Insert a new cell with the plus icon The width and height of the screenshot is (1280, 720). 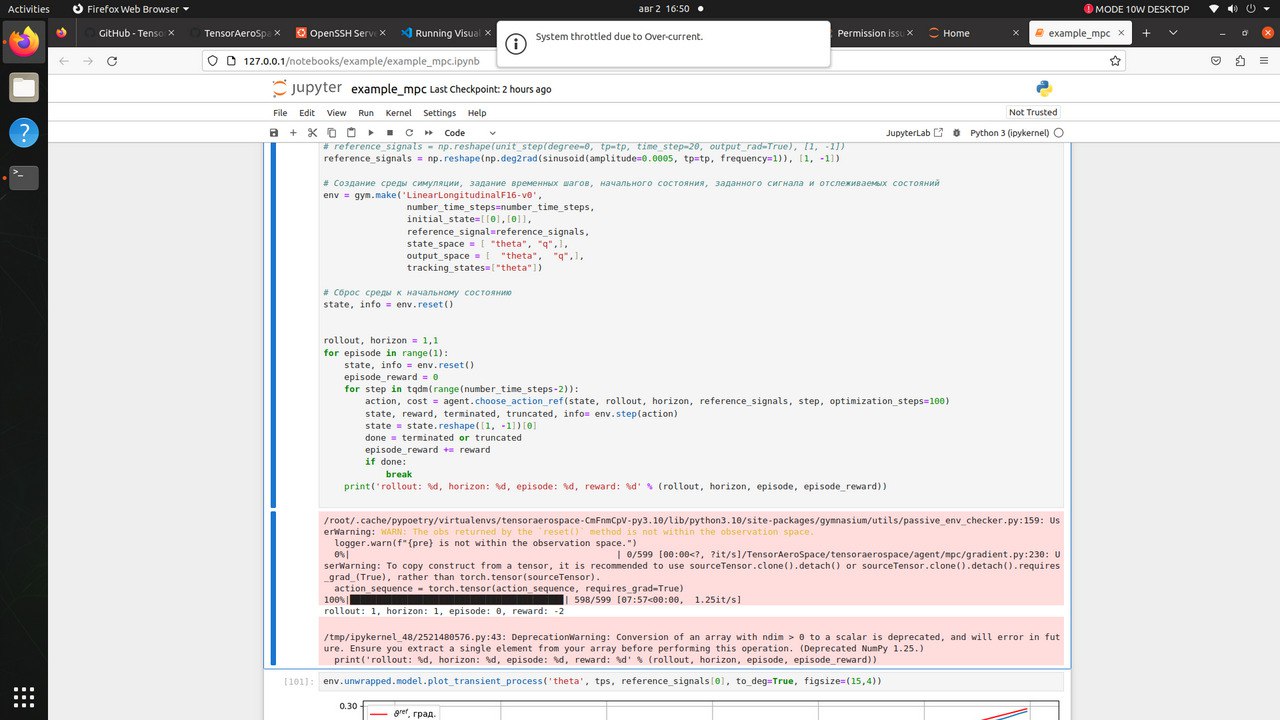point(293,133)
